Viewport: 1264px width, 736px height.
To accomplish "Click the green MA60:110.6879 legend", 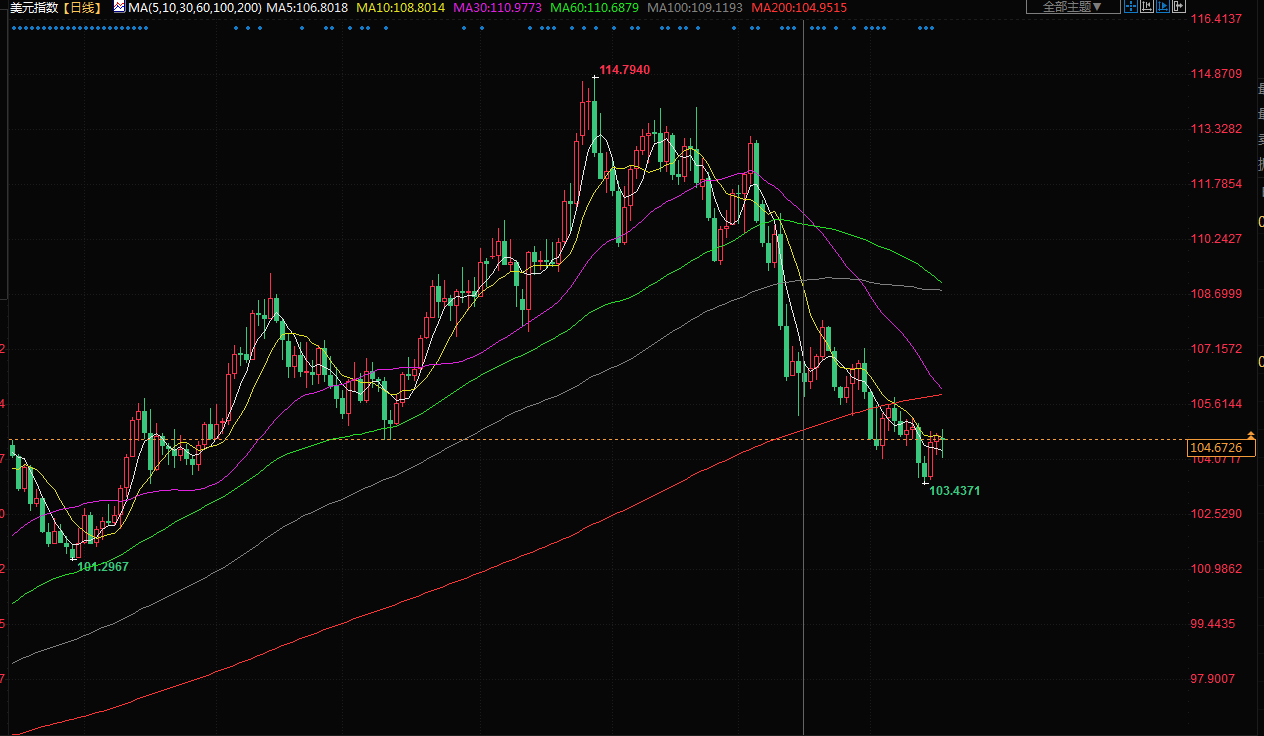I will (x=594, y=7).
